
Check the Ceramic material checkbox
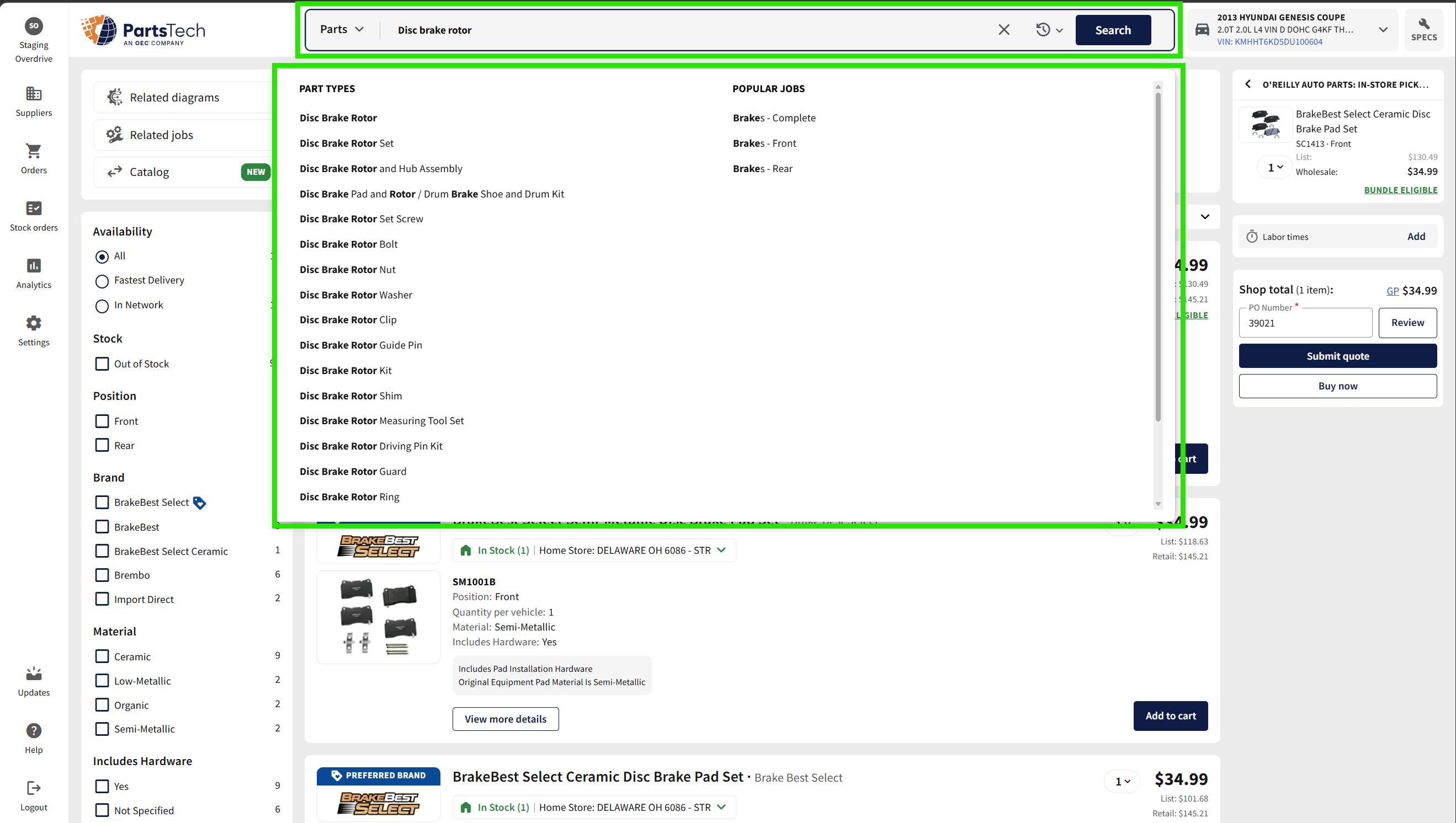(102, 656)
